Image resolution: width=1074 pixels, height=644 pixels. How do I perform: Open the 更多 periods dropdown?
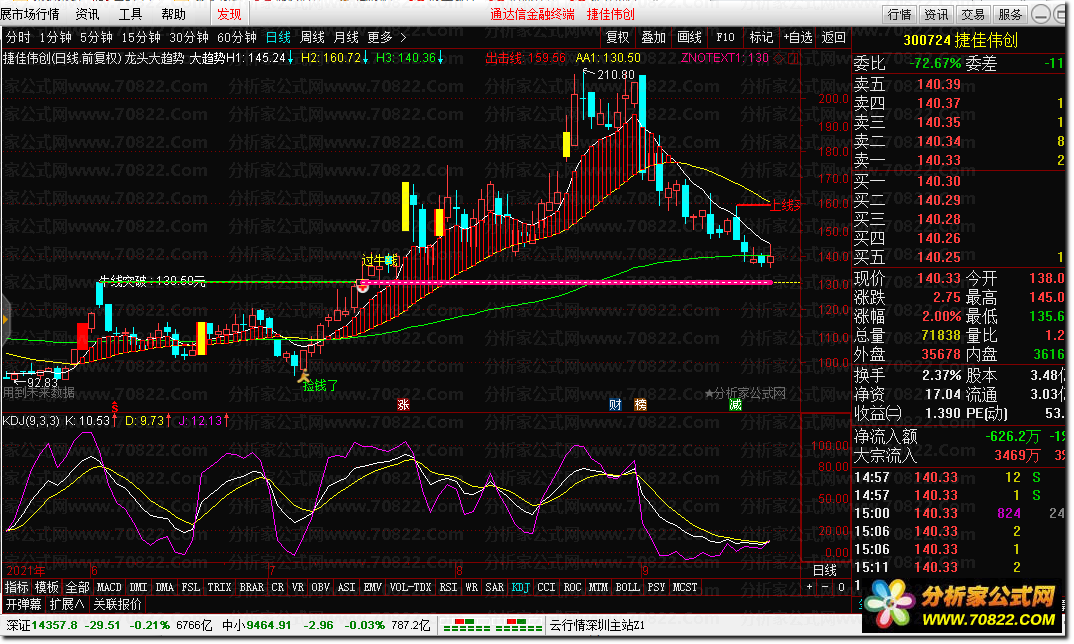coord(387,37)
